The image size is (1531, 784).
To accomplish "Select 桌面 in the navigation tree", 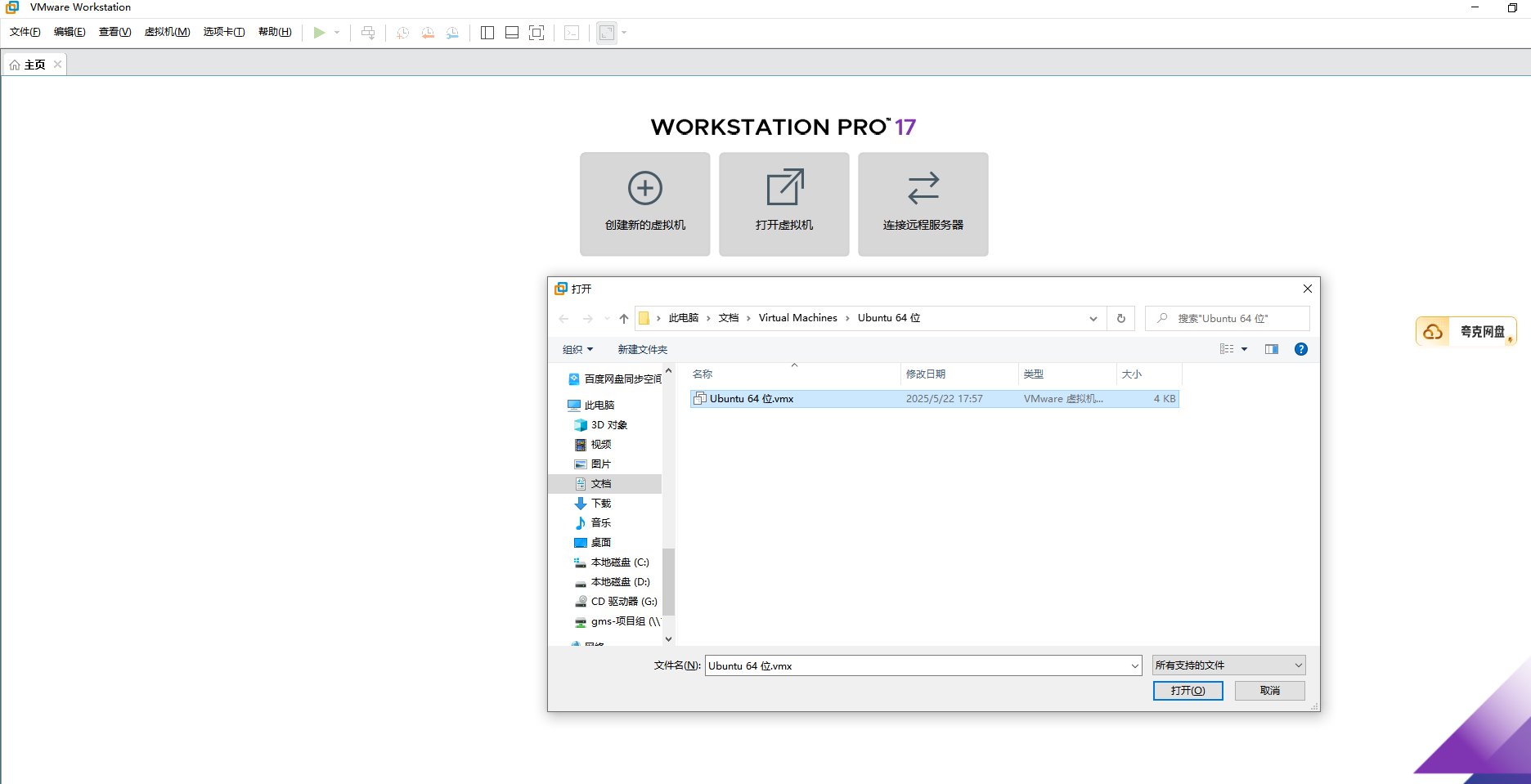I will [593, 543].
